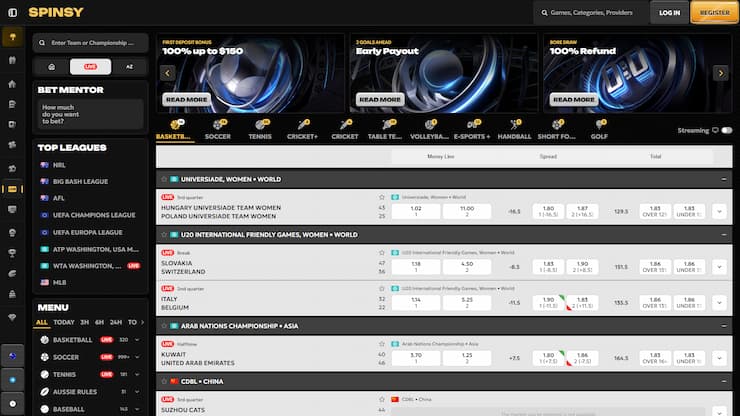Collapse the Arab Nations Championship section

723,326
